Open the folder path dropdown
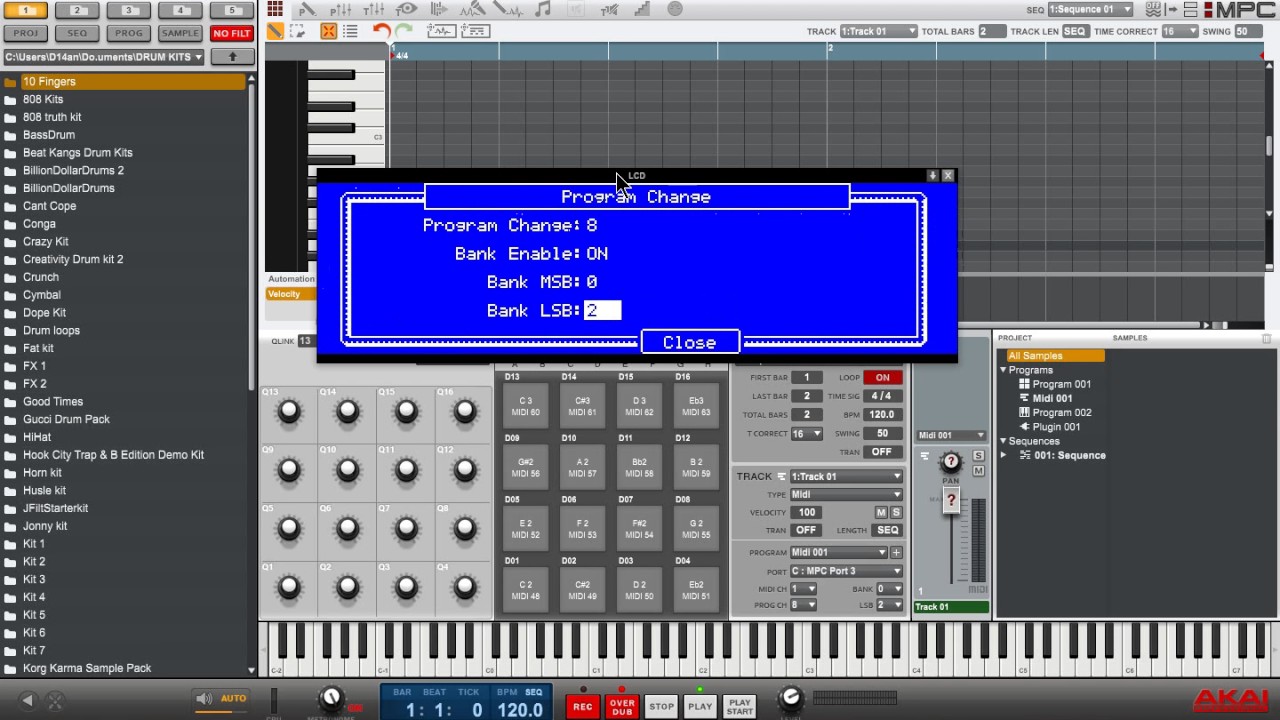Image resolution: width=1280 pixels, height=720 pixels. point(104,57)
